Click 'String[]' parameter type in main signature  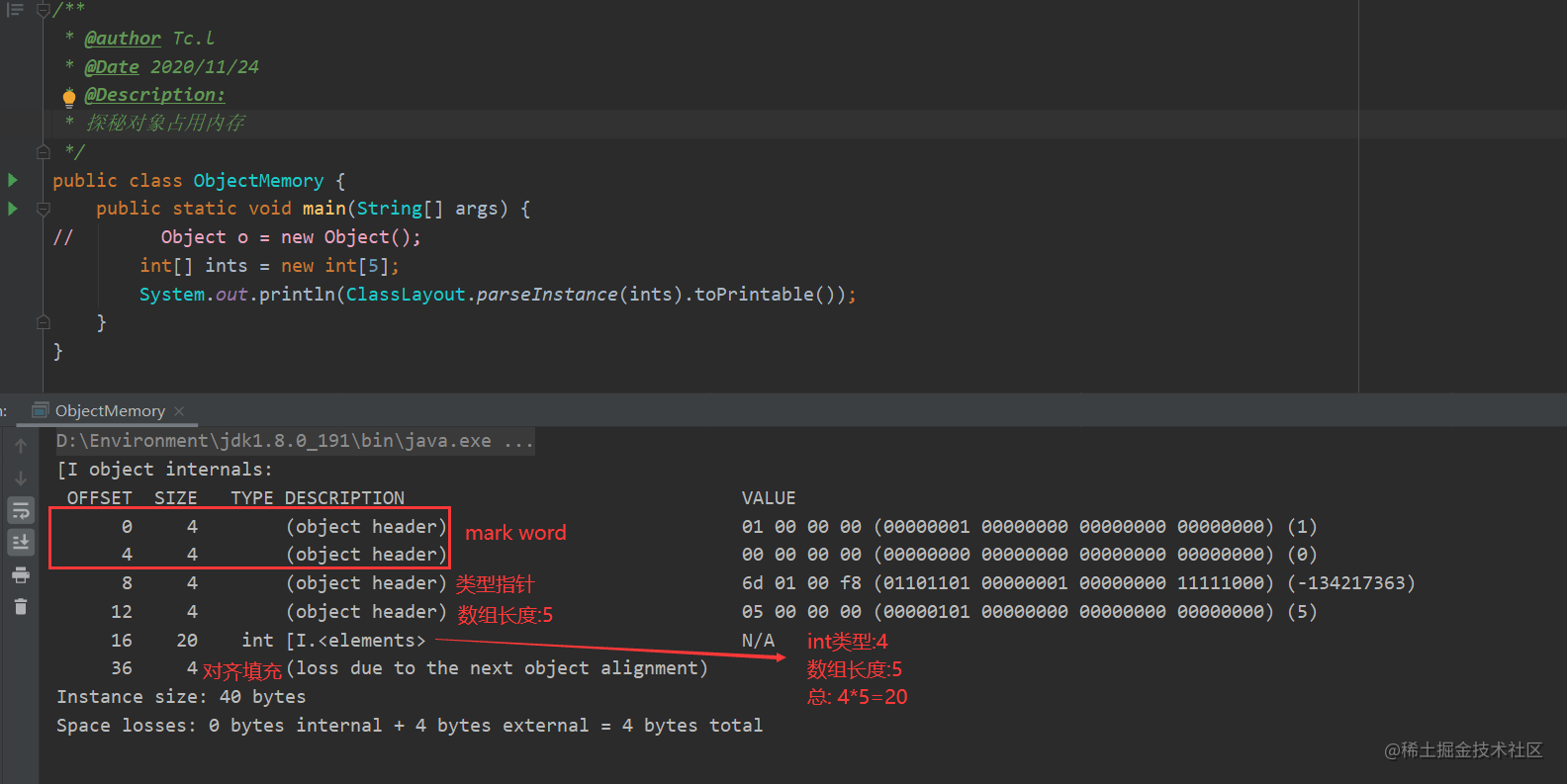click(400, 209)
